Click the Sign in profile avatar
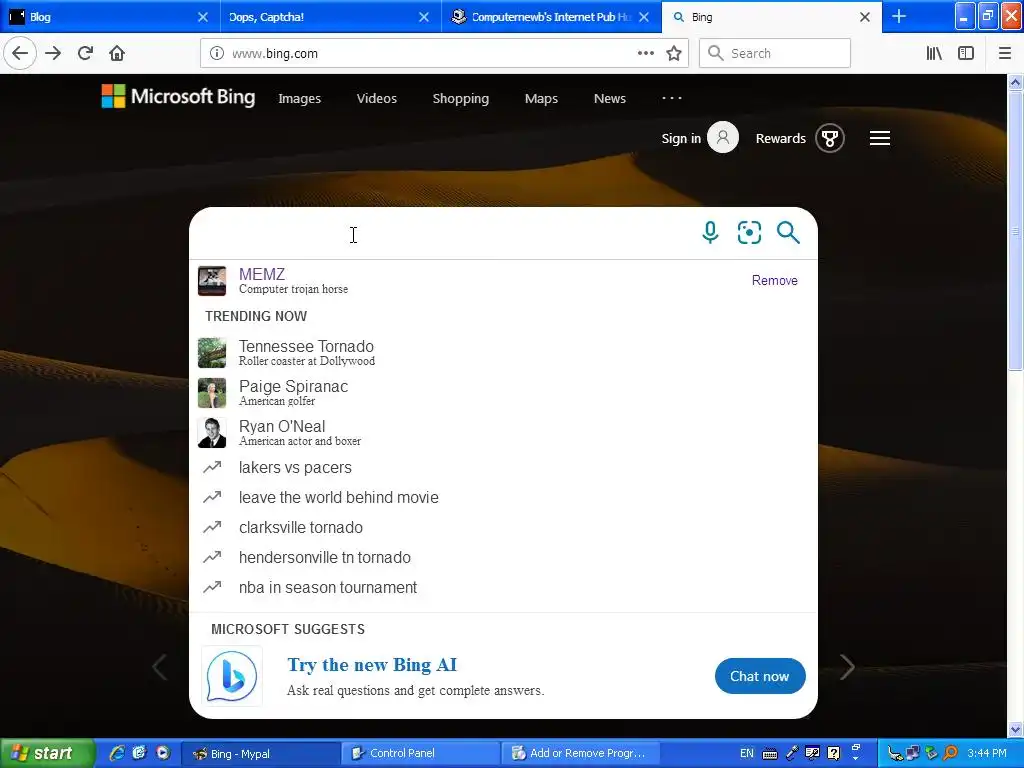The width and height of the screenshot is (1024, 768). tap(723, 137)
